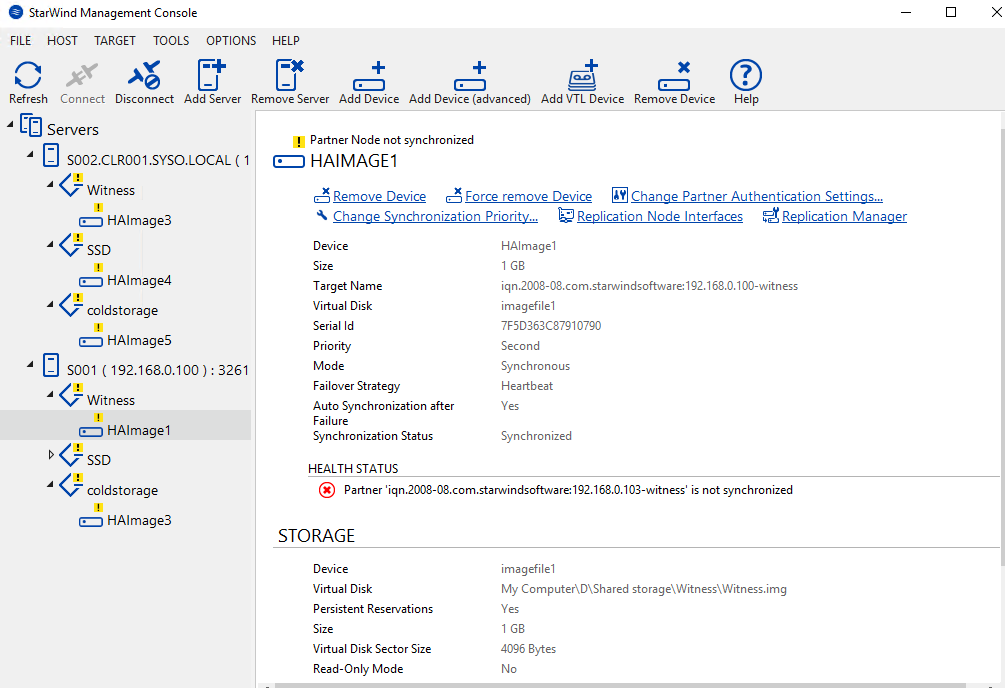The image size is (1005, 688).
Task: Select server S002.CLR001.SYSO.LOCAL icon
Action: (x=51, y=155)
